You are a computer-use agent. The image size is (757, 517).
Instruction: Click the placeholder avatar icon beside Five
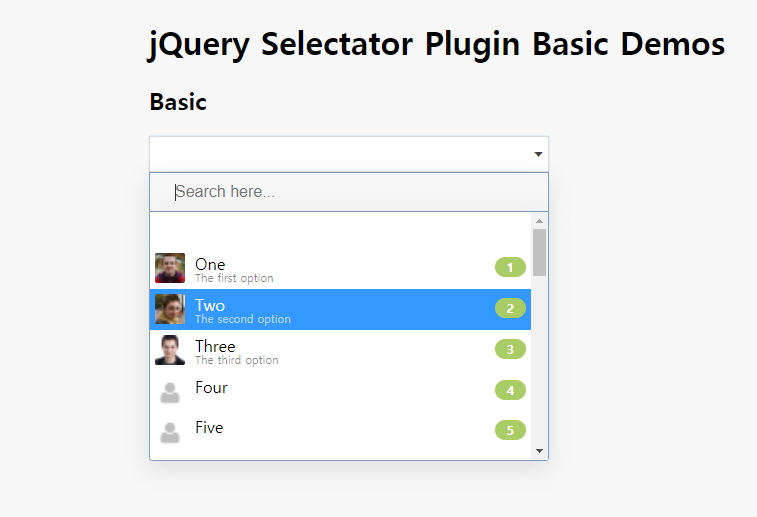pos(169,433)
